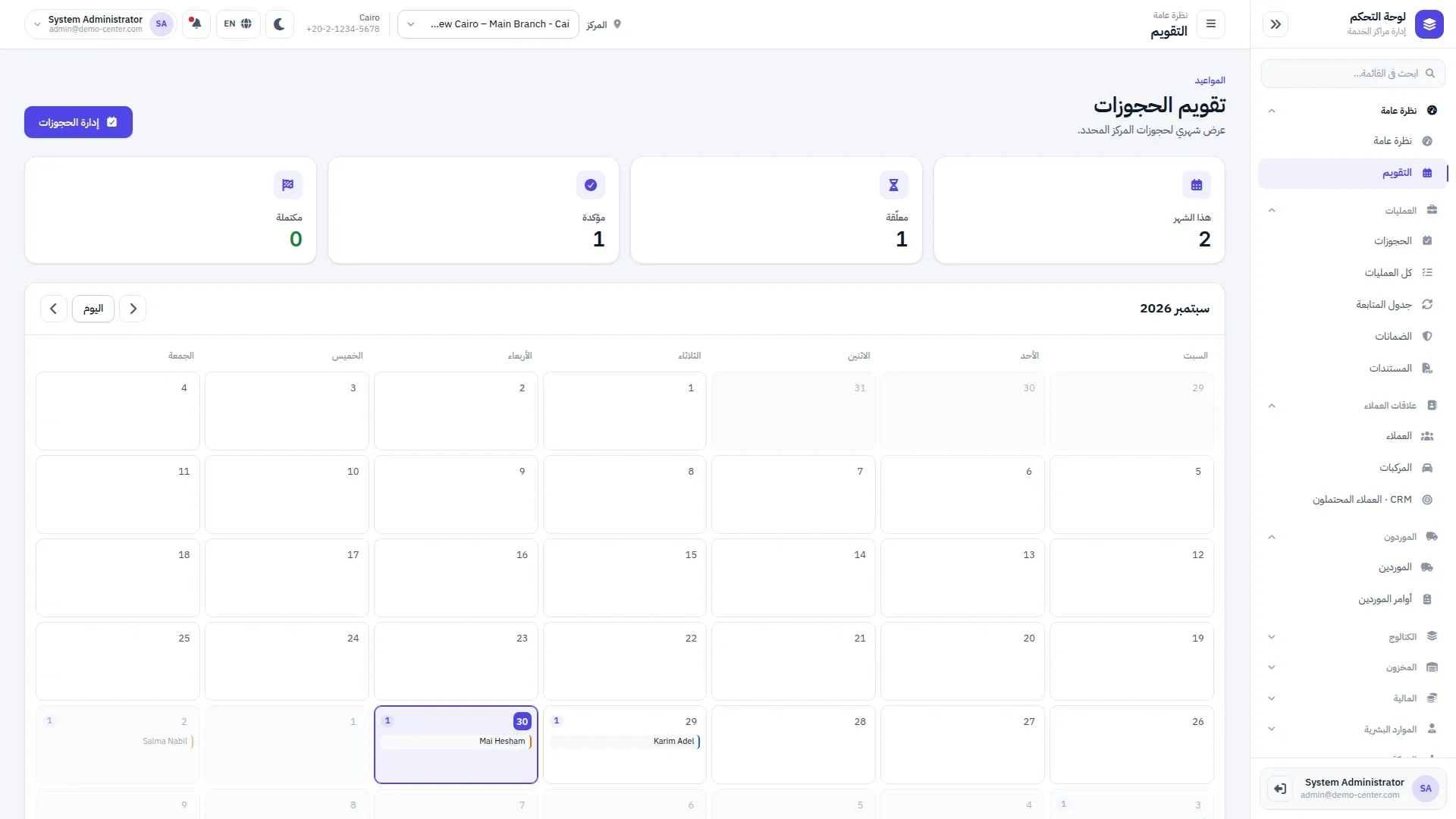Select the highlighted day 30 calendar cell
Viewport: 1456px width, 819px height.
click(456, 745)
